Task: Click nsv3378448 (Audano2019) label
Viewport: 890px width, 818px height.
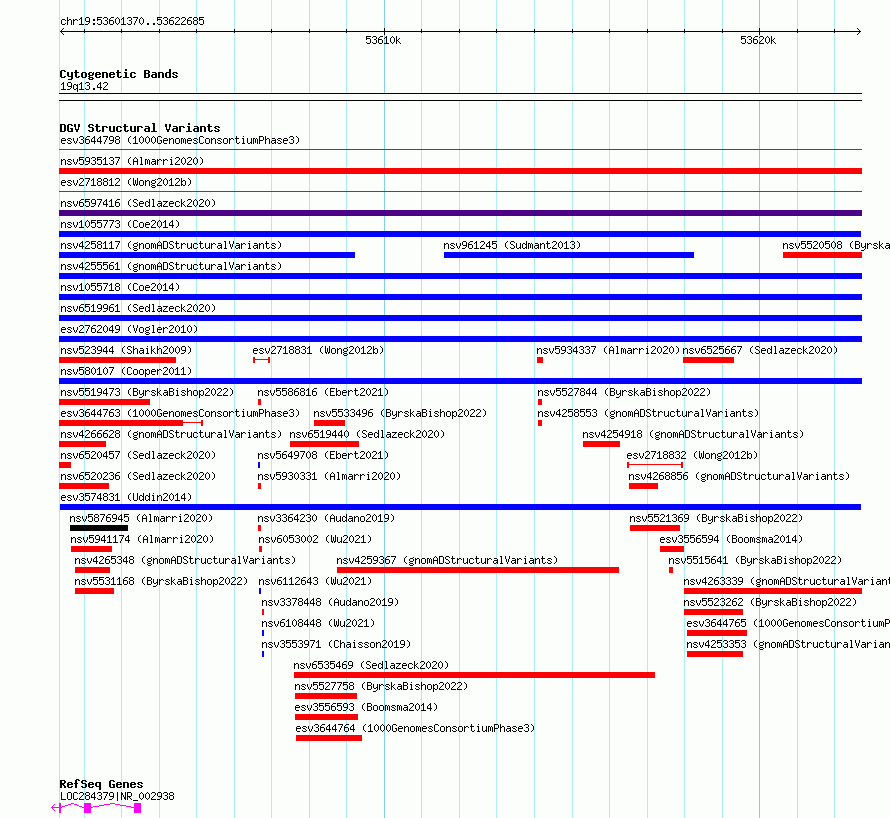Action: (330, 602)
